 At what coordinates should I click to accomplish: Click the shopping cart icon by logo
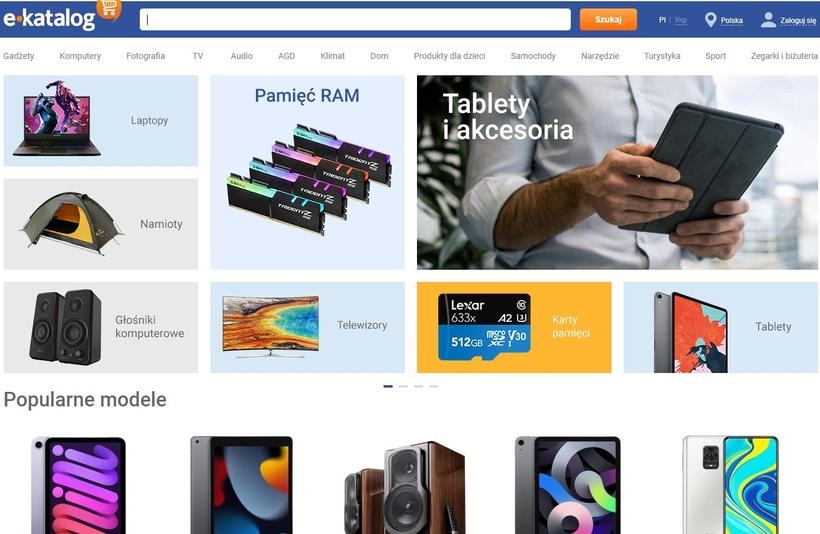click(109, 8)
